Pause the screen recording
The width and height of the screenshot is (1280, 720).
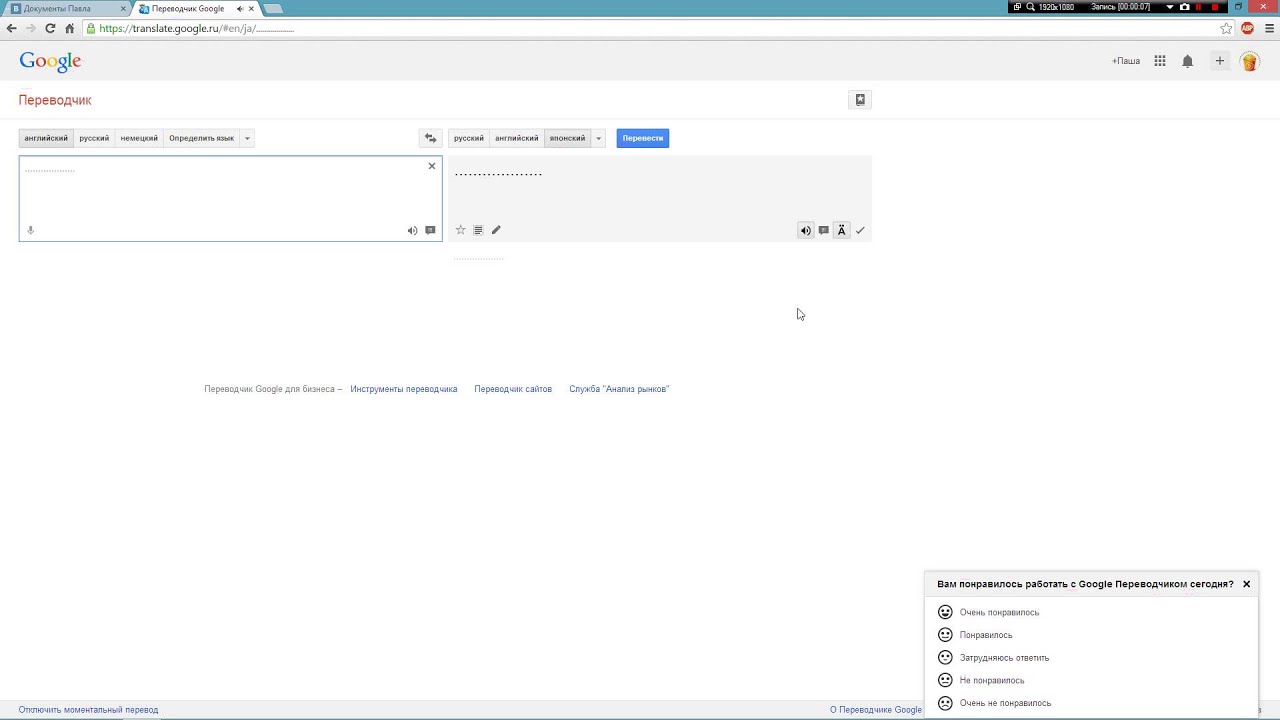[1199, 7]
